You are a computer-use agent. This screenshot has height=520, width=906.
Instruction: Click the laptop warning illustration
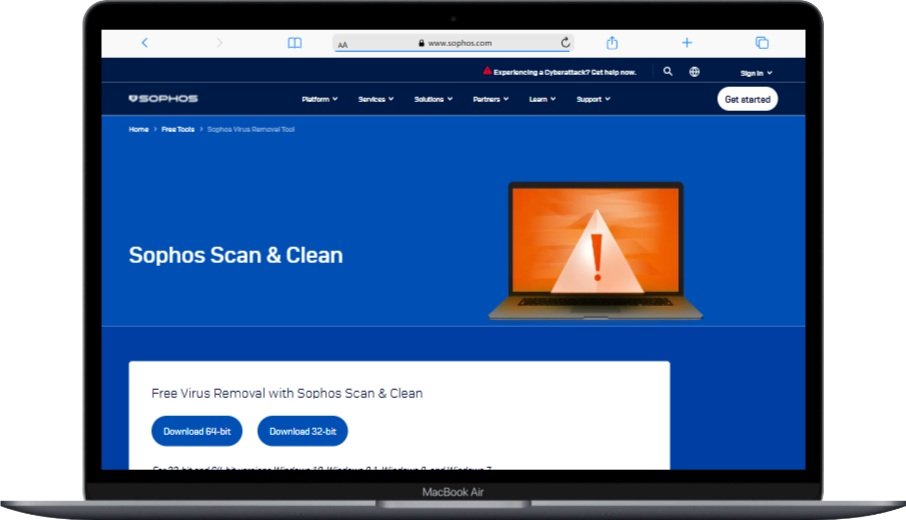tap(595, 250)
